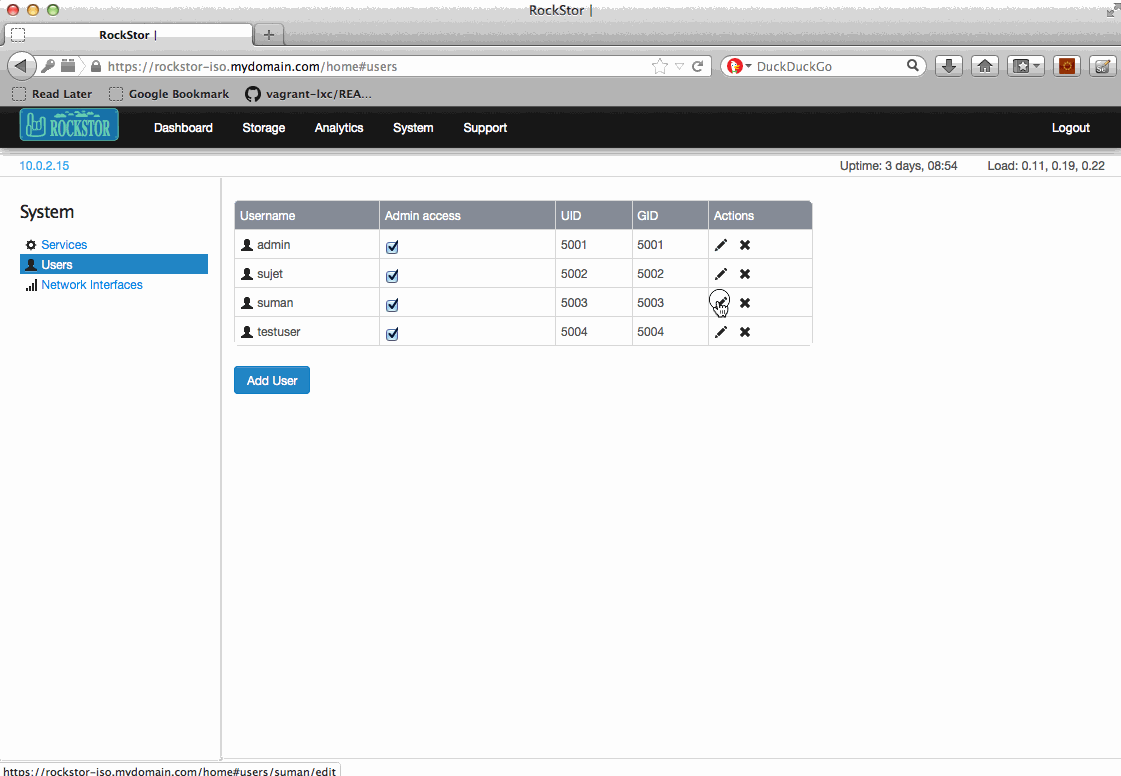Click the lock icon in URL bar
The height and width of the screenshot is (776, 1121).
tap(96, 67)
